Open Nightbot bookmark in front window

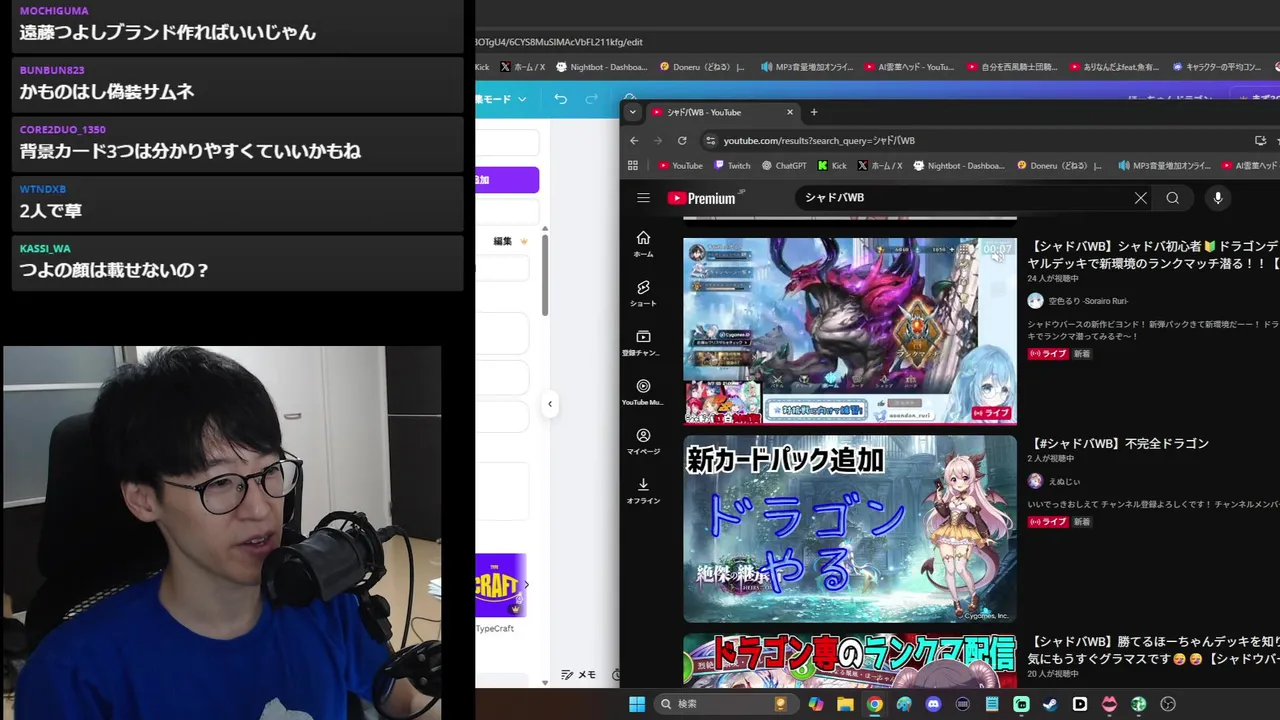pyautogui.click(x=957, y=166)
